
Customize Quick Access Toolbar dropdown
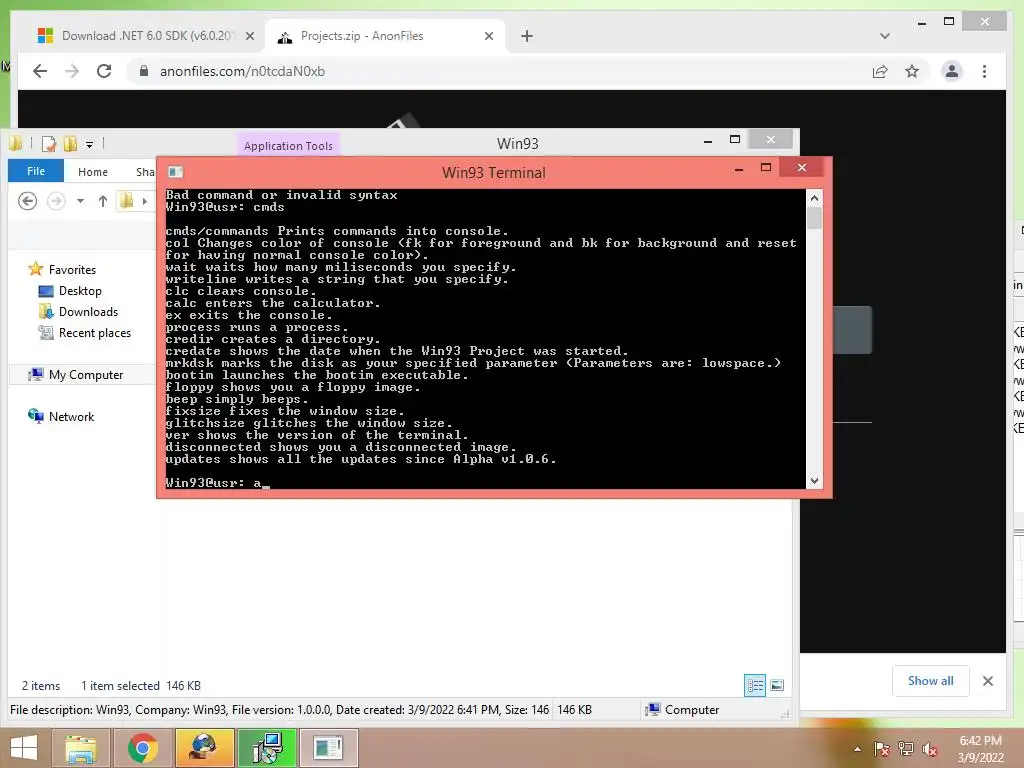pos(89,144)
